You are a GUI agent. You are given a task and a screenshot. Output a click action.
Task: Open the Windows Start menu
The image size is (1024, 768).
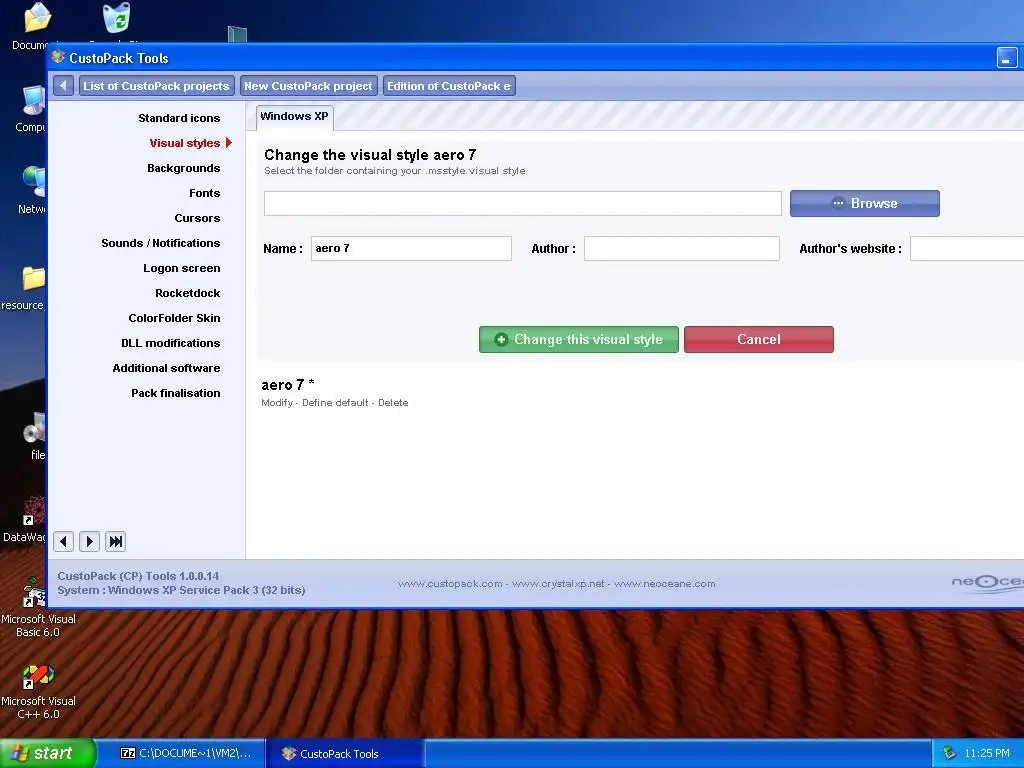point(47,754)
